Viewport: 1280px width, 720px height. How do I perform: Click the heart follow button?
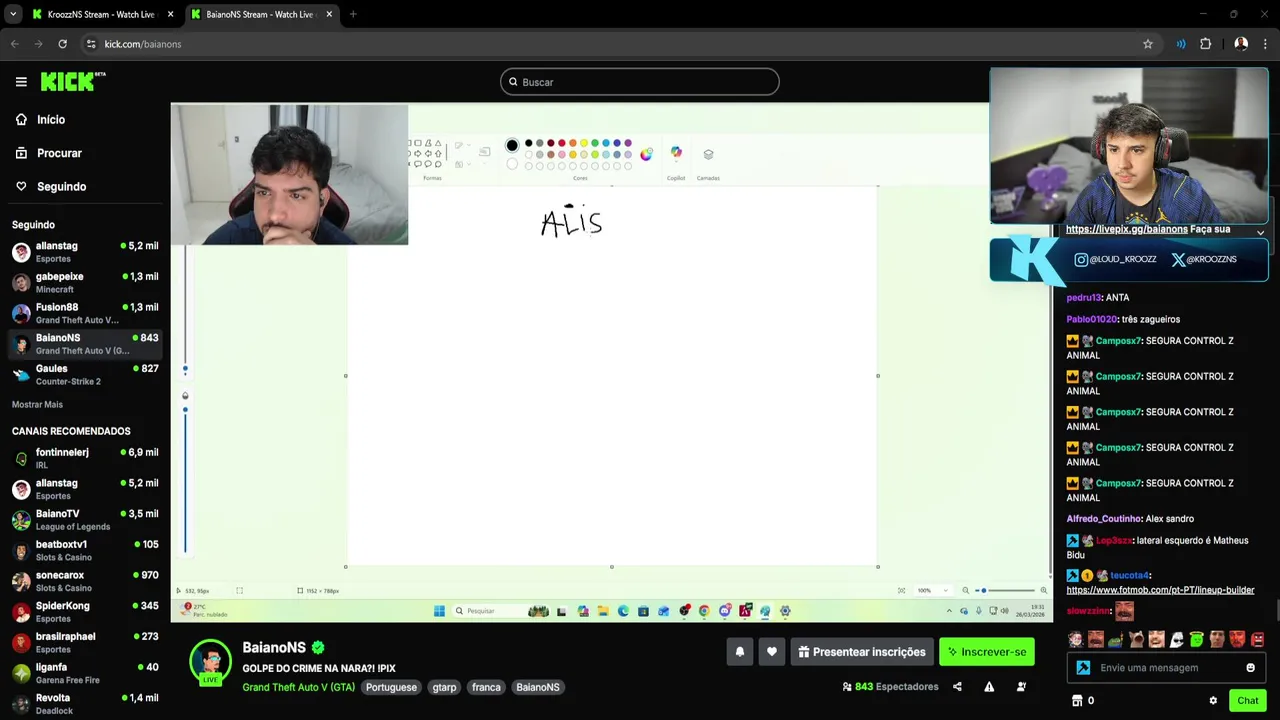click(x=772, y=652)
